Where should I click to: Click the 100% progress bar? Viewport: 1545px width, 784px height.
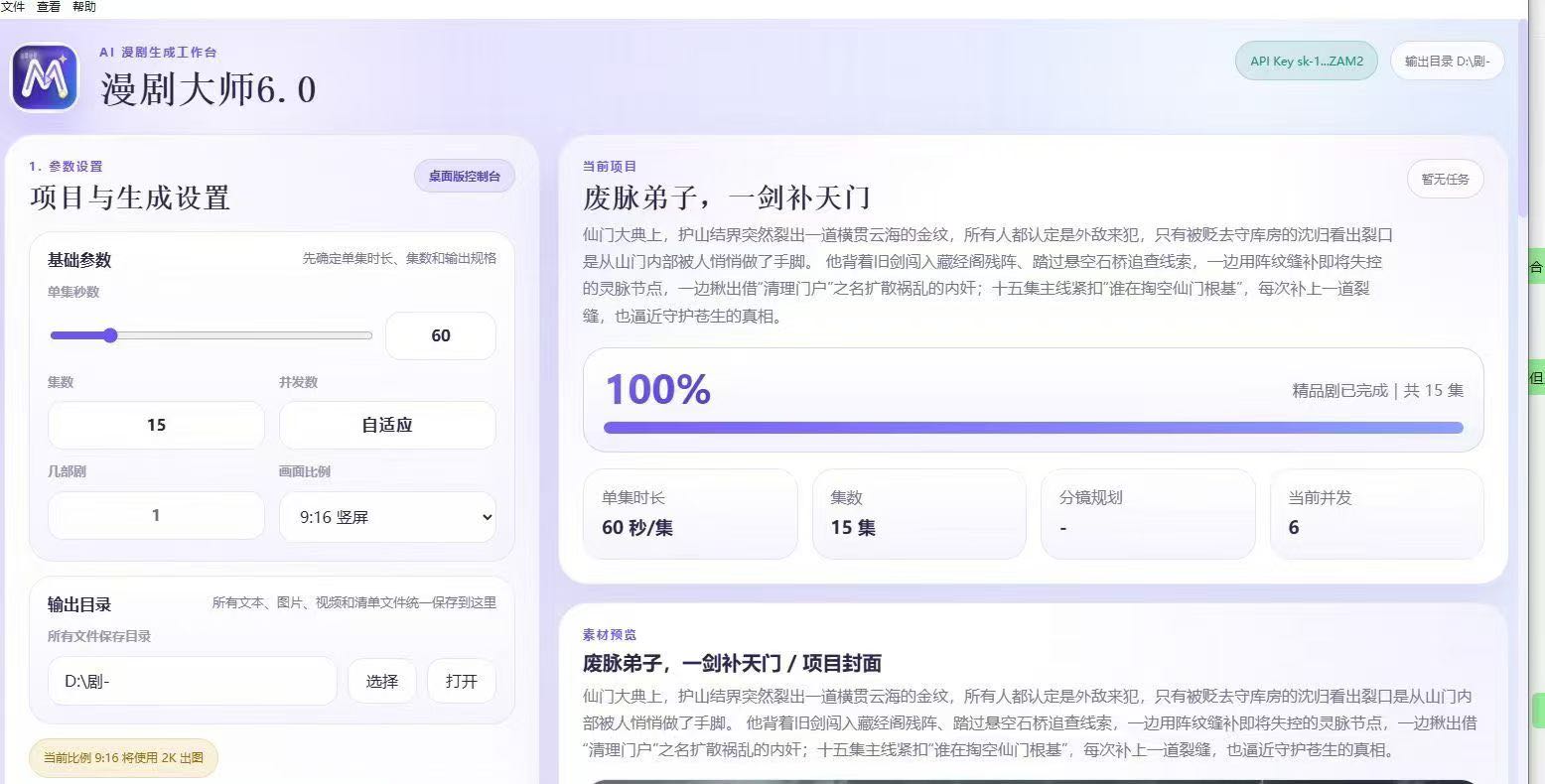pos(1033,428)
